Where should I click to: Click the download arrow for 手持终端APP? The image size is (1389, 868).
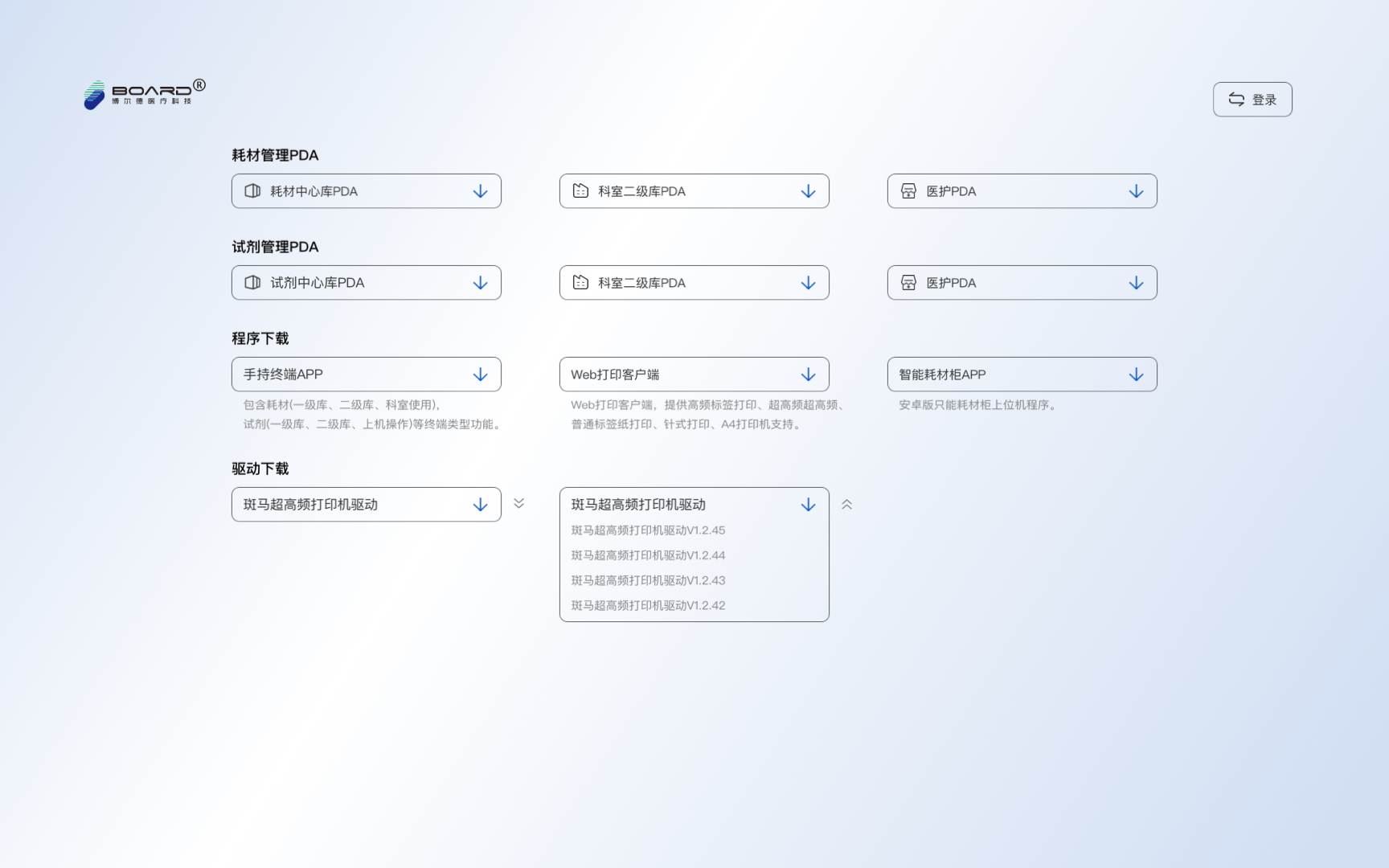(x=480, y=375)
